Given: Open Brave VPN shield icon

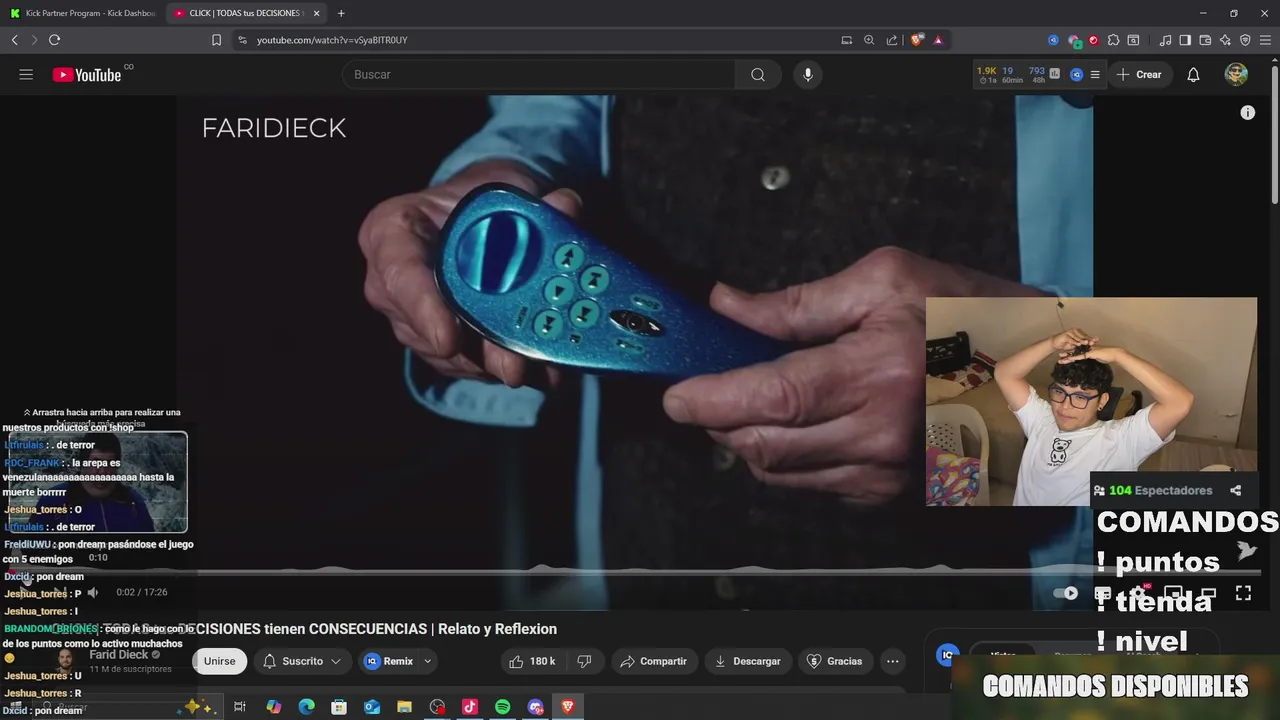Looking at the screenshot, I should 1245,40.
